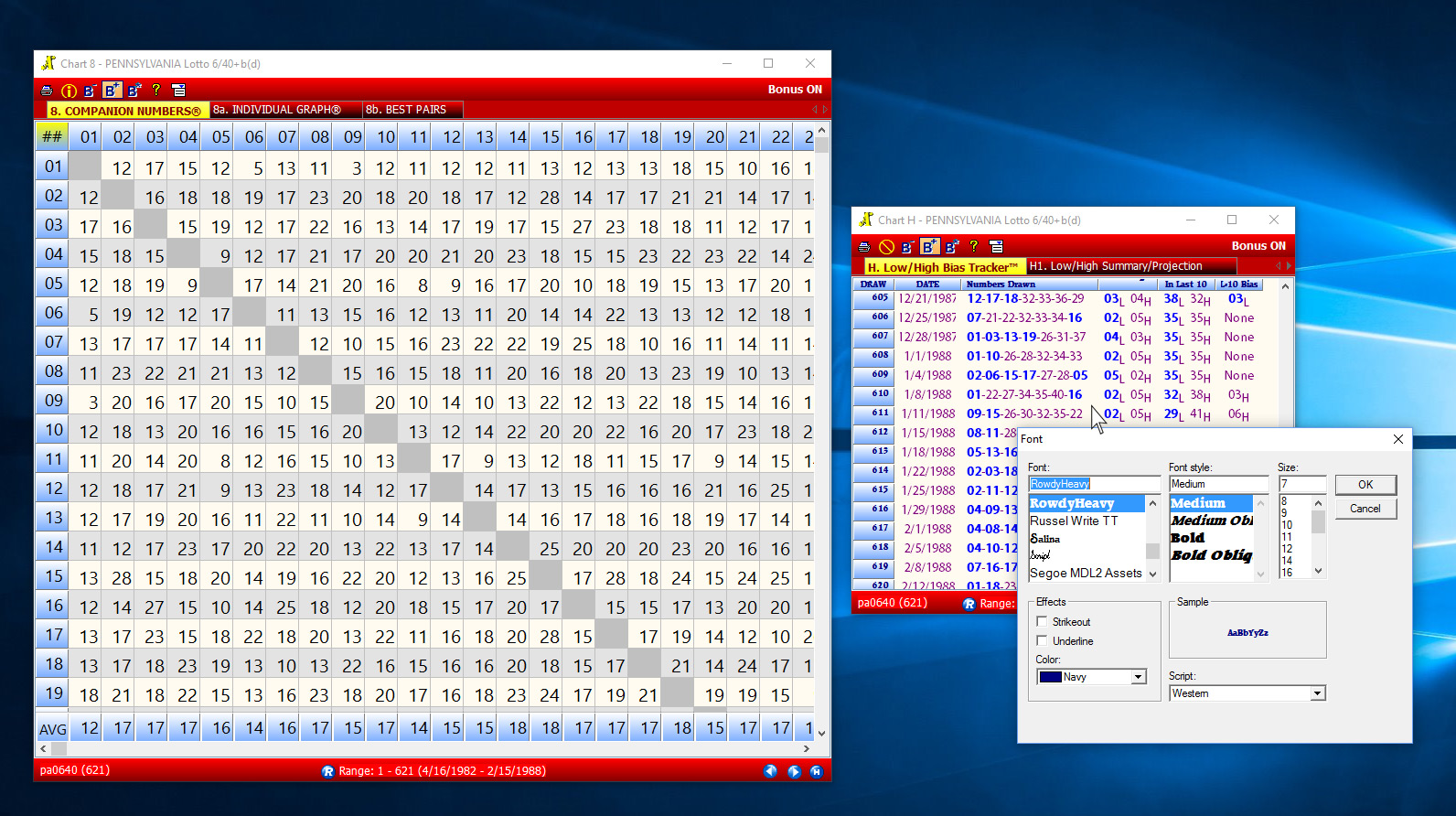Click the In Last 10 column header
The height and width of the screenshot is (816, 1456).
[1185, 285]
